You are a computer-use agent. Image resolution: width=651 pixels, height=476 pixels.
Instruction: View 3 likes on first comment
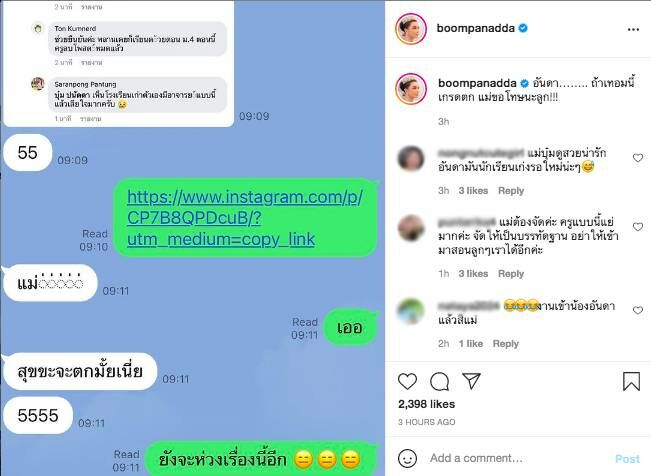(x=473, y=191)
